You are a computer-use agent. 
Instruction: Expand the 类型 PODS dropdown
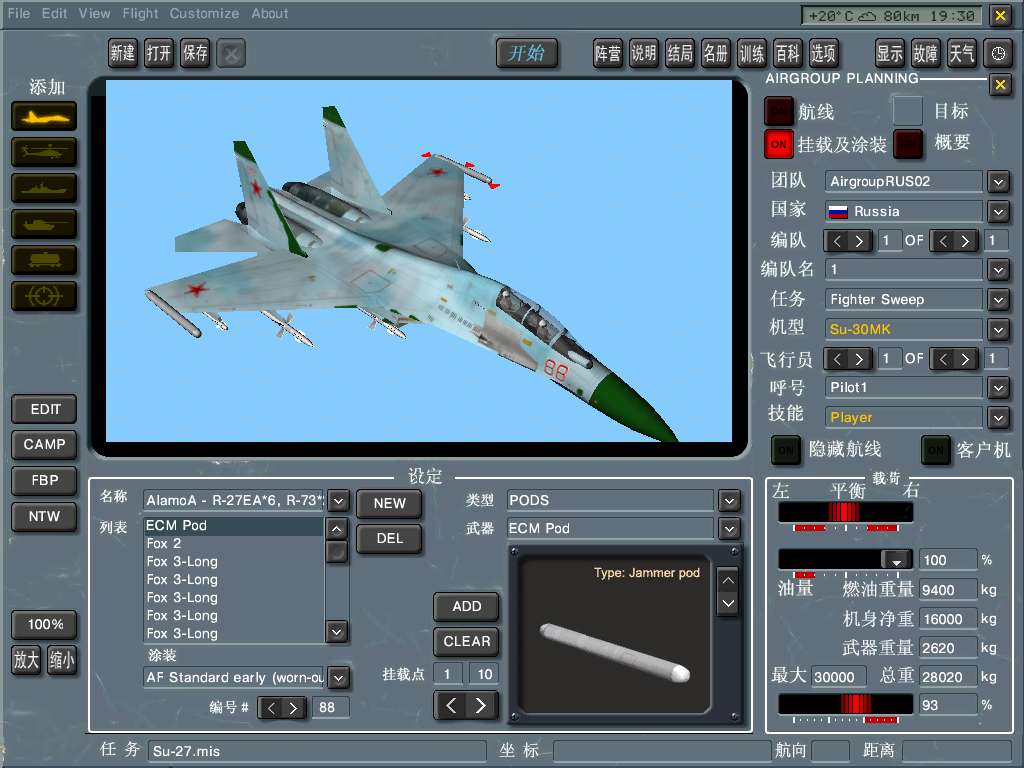coord(729,501)
